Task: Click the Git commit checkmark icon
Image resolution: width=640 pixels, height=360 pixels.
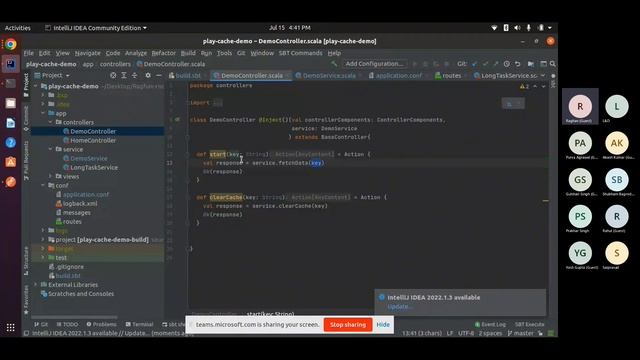Action: point(485,64)
